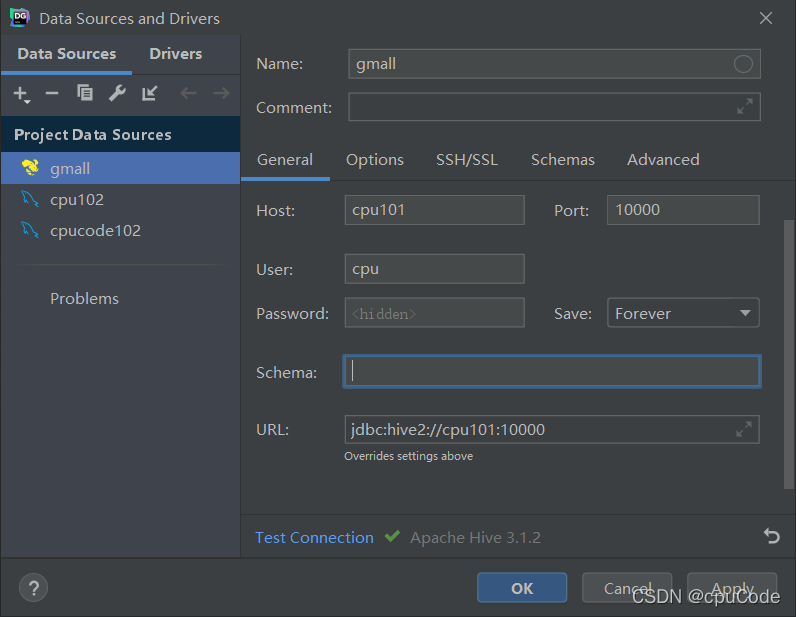Click the MySQL dolphin icon beside cpu102
The width and height of the screenshot is (796, 617).
[x=30, y=199]
